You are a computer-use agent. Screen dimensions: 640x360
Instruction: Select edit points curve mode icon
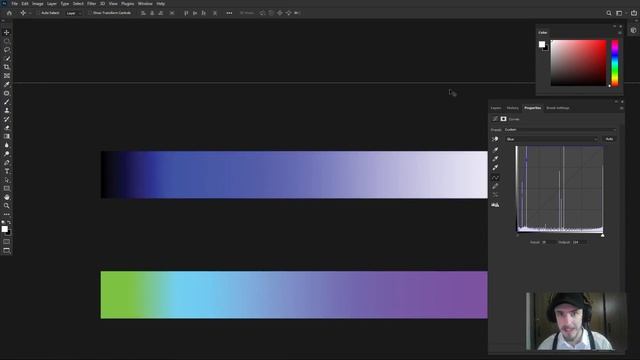coord(495,178)
